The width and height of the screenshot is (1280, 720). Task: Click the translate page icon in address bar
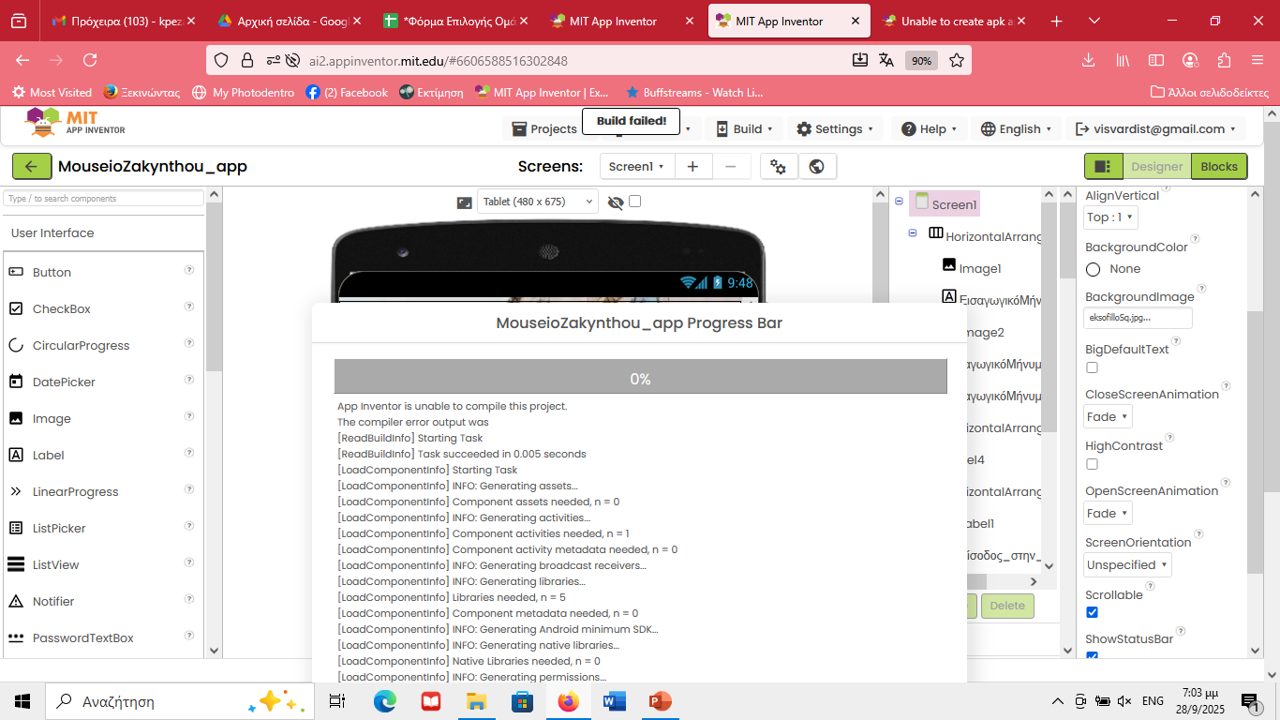[x=886, y=61]
